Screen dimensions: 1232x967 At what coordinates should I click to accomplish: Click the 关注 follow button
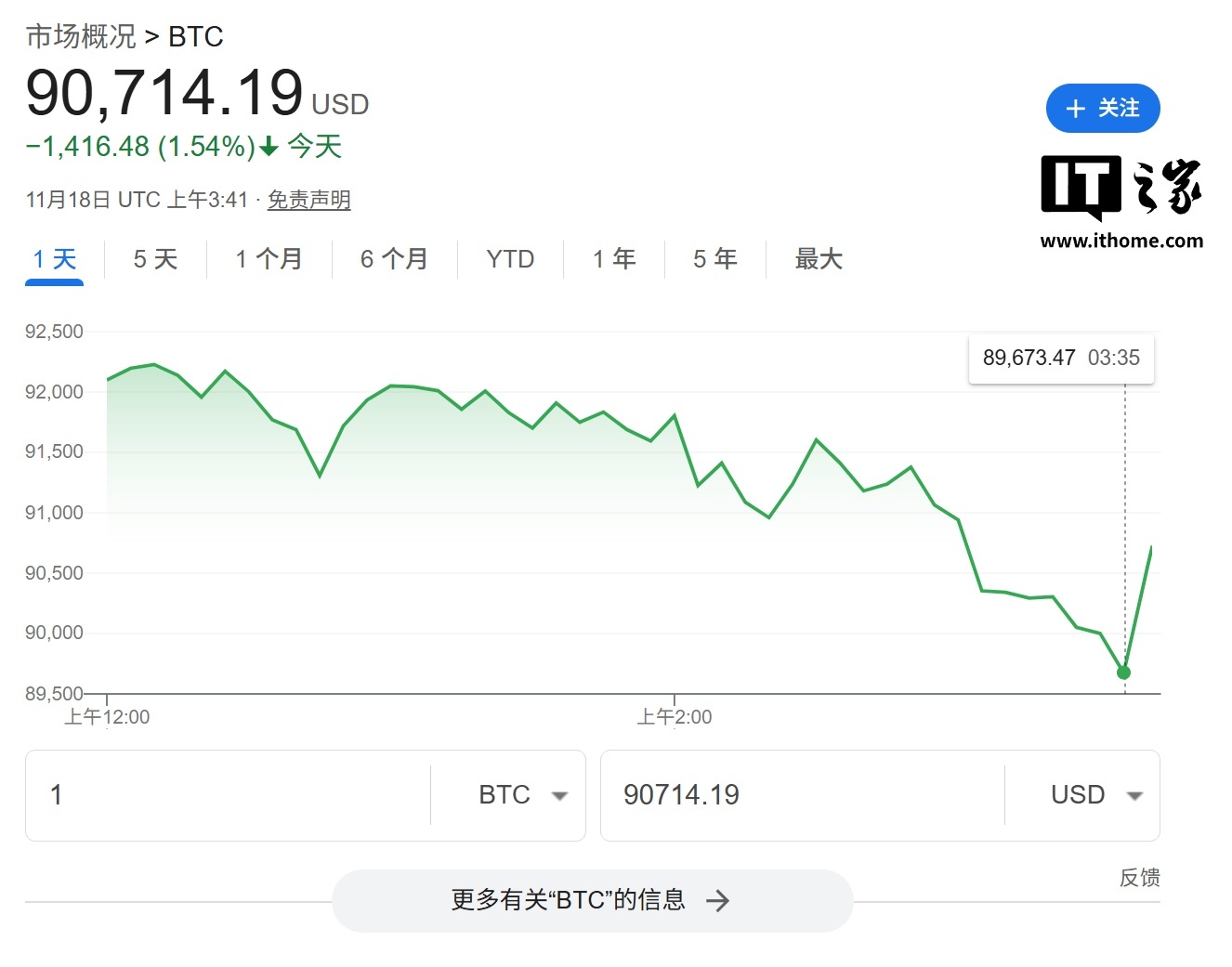tap(1103, 109)
